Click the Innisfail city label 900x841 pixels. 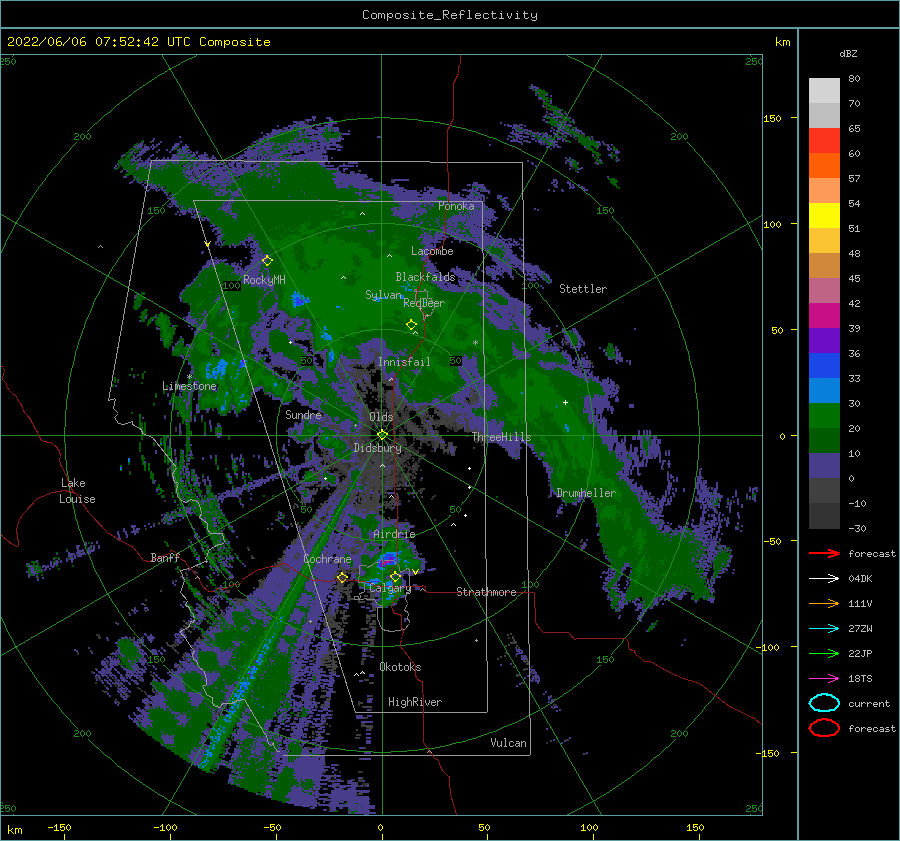pos(404,362)
